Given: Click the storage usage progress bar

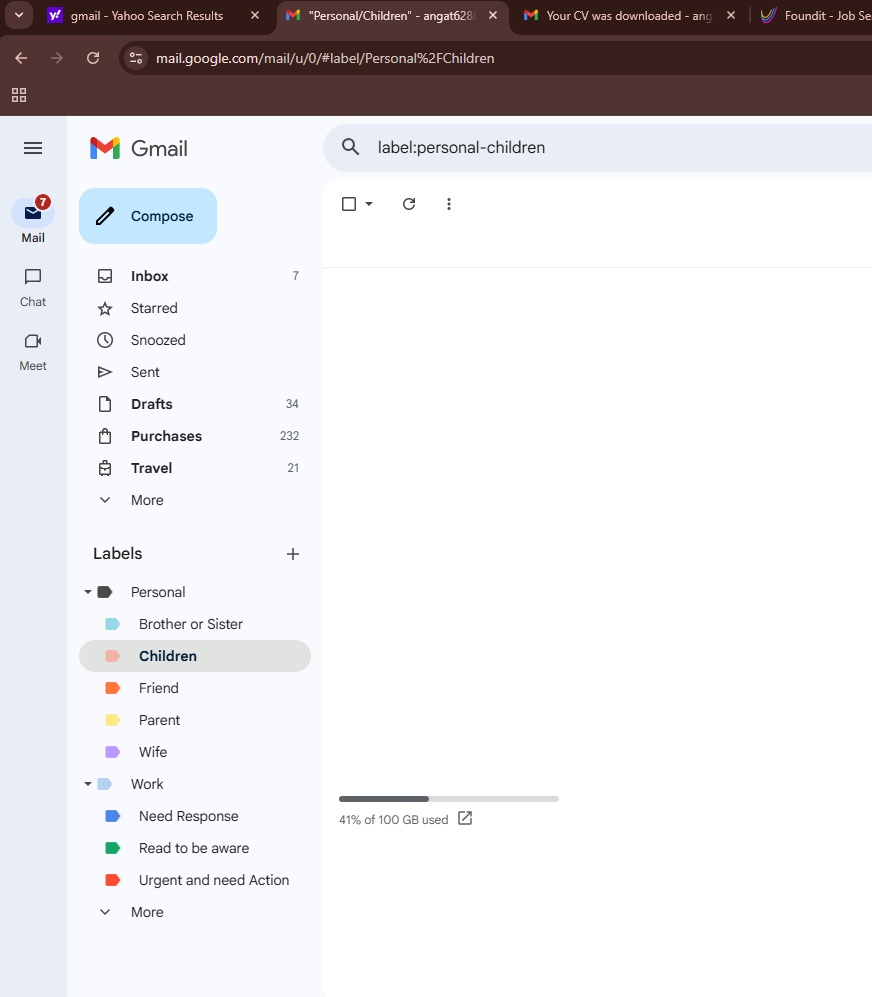Looking at the screenshot, I should click(449, 799).
